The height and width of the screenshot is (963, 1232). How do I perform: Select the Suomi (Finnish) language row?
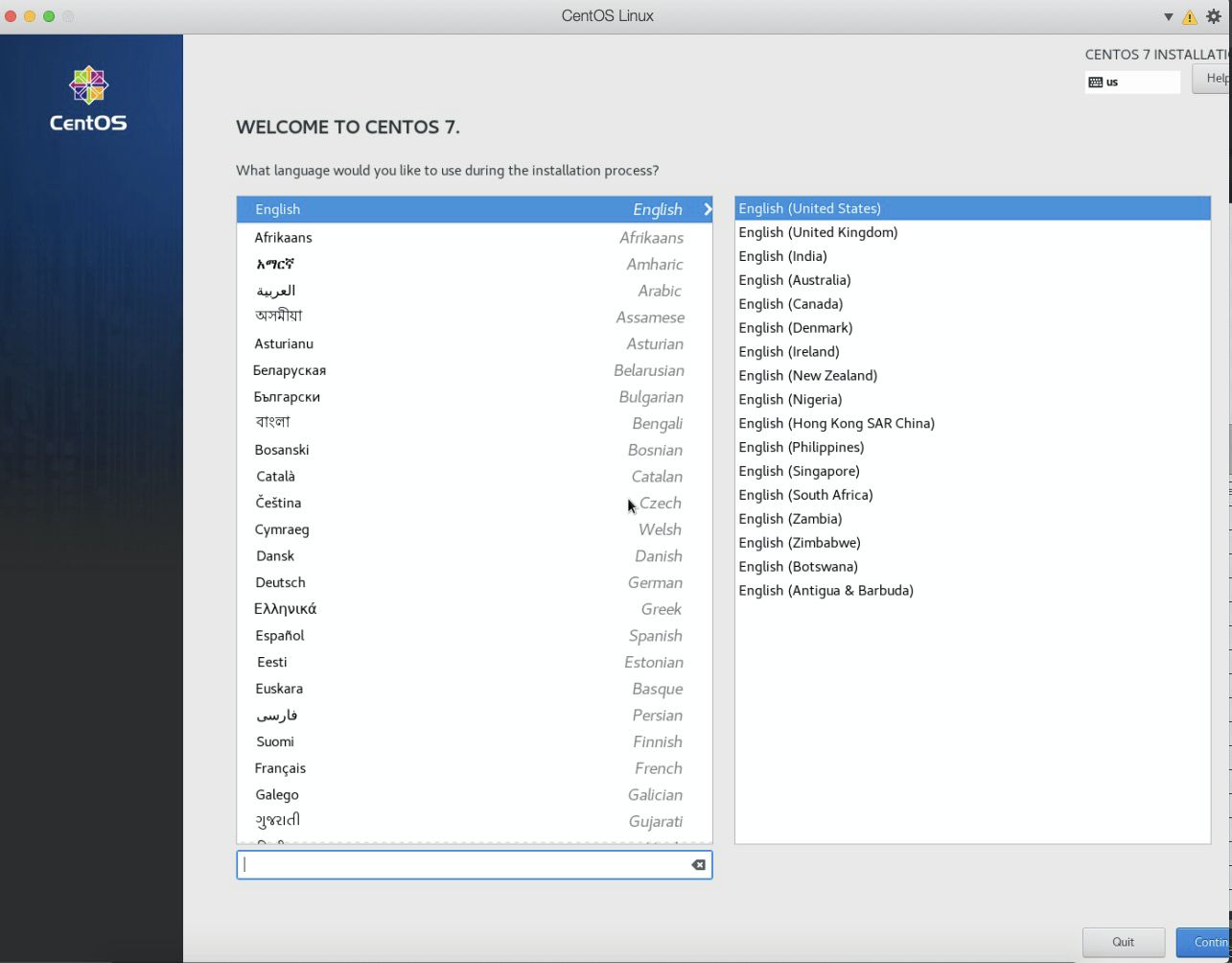click(x=475, y=742)
